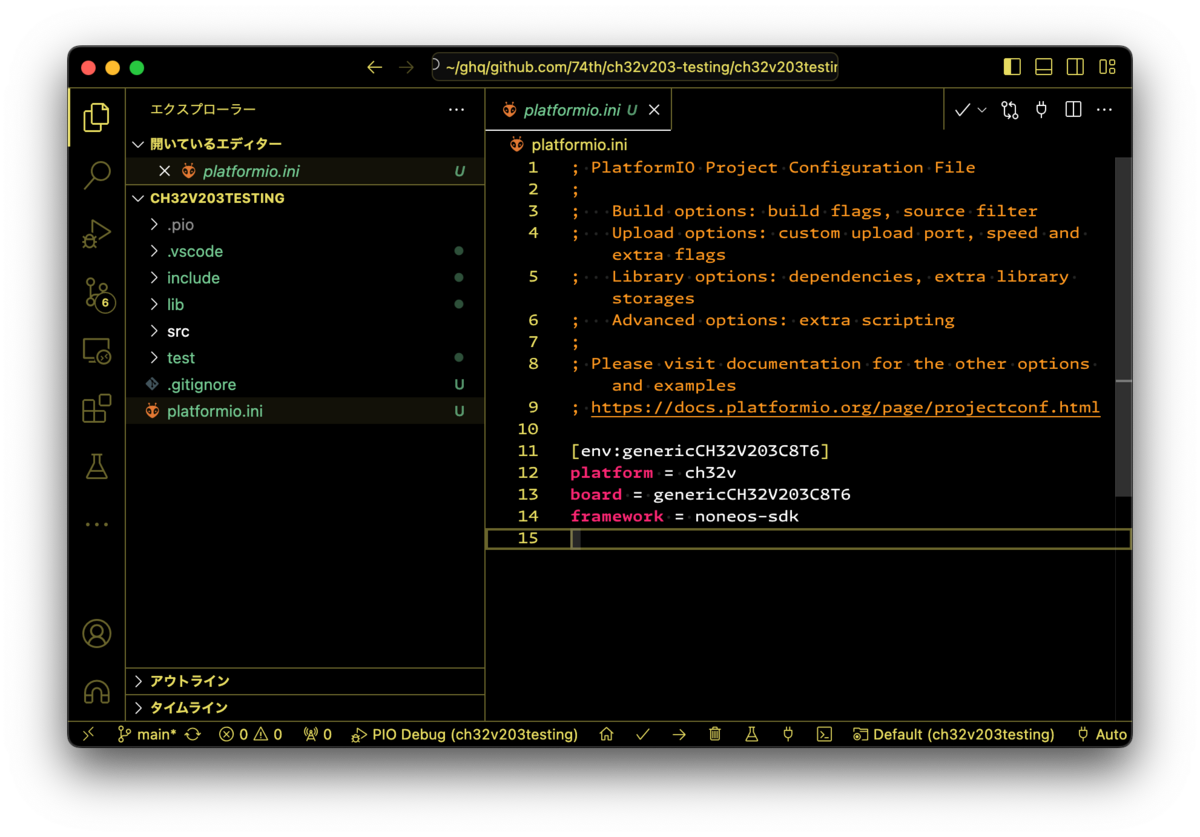Open the Accounts menu
This screenshot has height=837, width=1200.
(x=97, y=634)
